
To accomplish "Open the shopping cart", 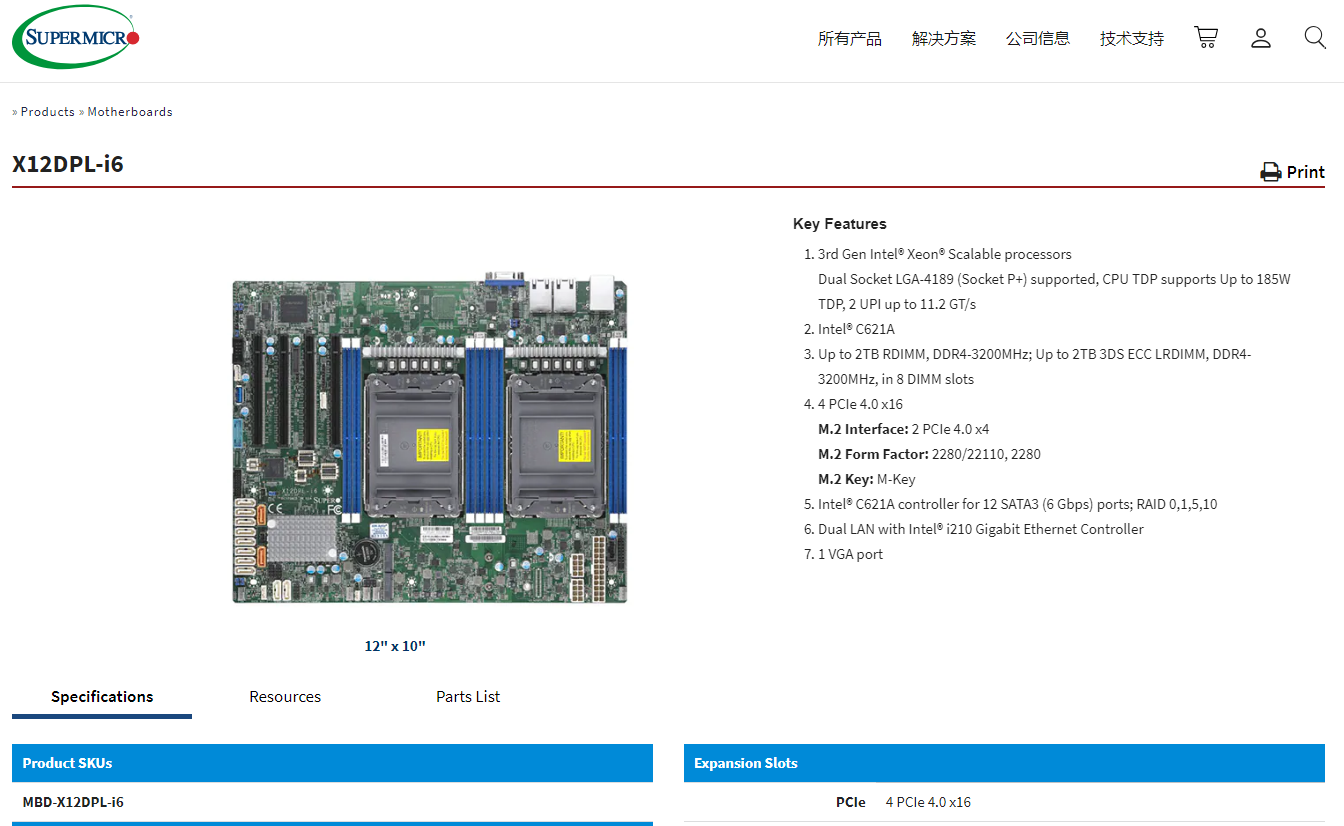I will pos(1206,38).
